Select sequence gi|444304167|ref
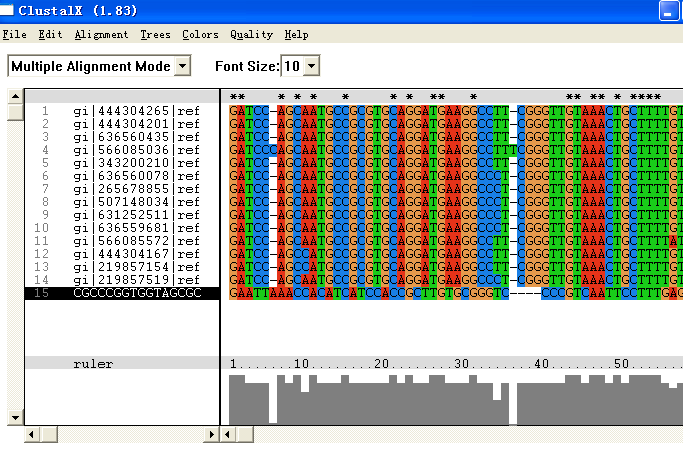This screenshot has width=683, height=474. point(136,254)
